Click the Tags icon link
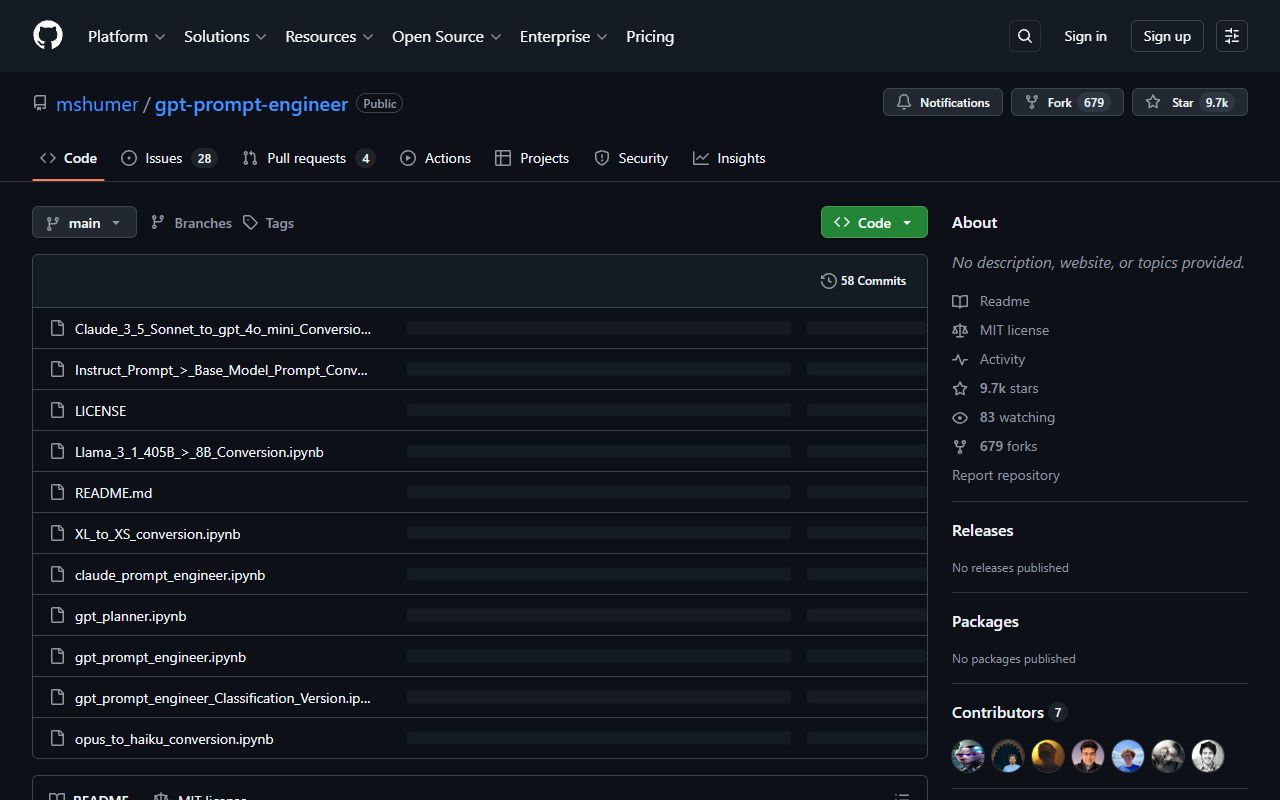The width and height of the screenshot is (1280, 800). (x=251, y=223)
